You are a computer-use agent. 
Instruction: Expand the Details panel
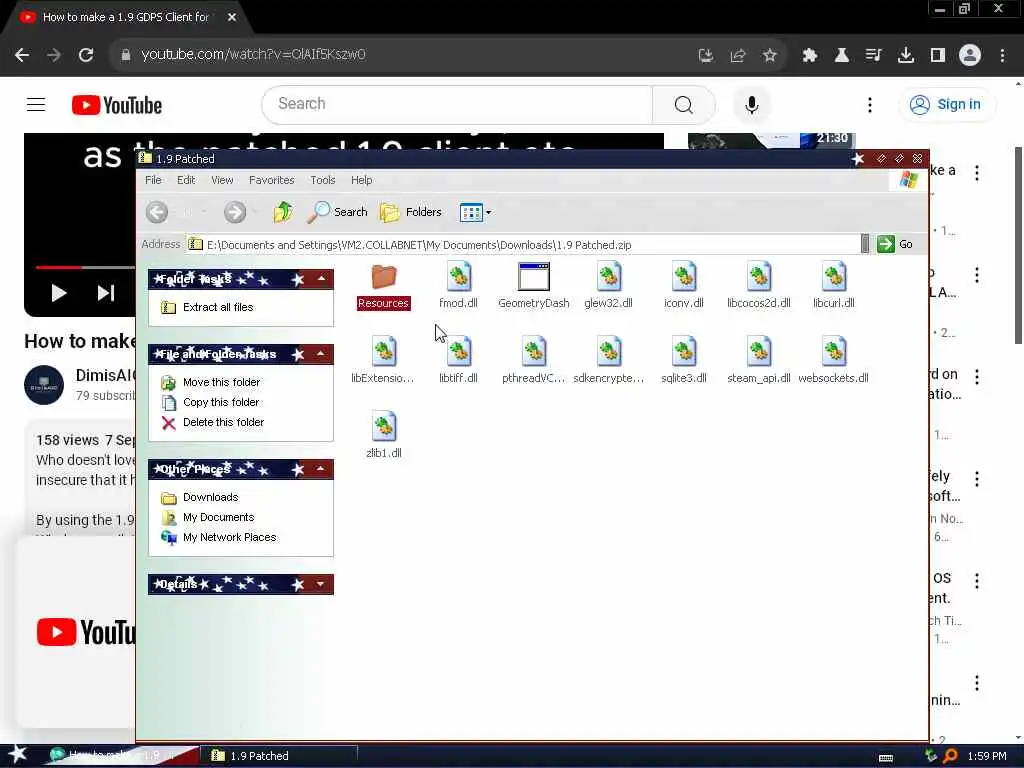[x=321, y=584]
